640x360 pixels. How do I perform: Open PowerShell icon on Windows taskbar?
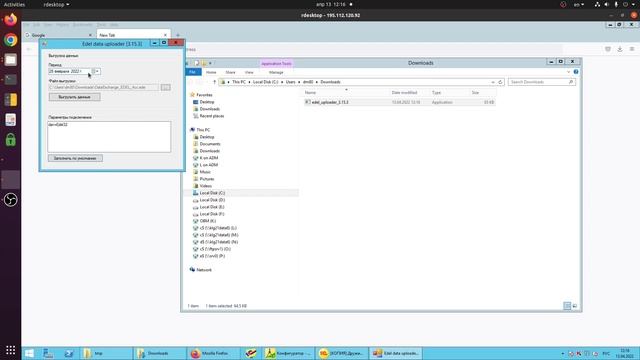click(69, 353)
